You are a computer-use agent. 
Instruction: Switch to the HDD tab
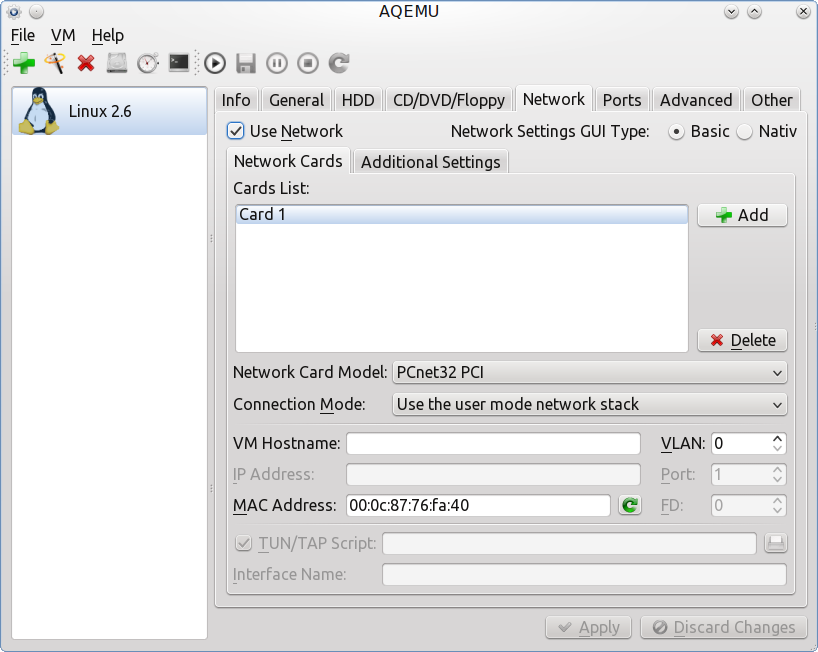tap(358, 100)
